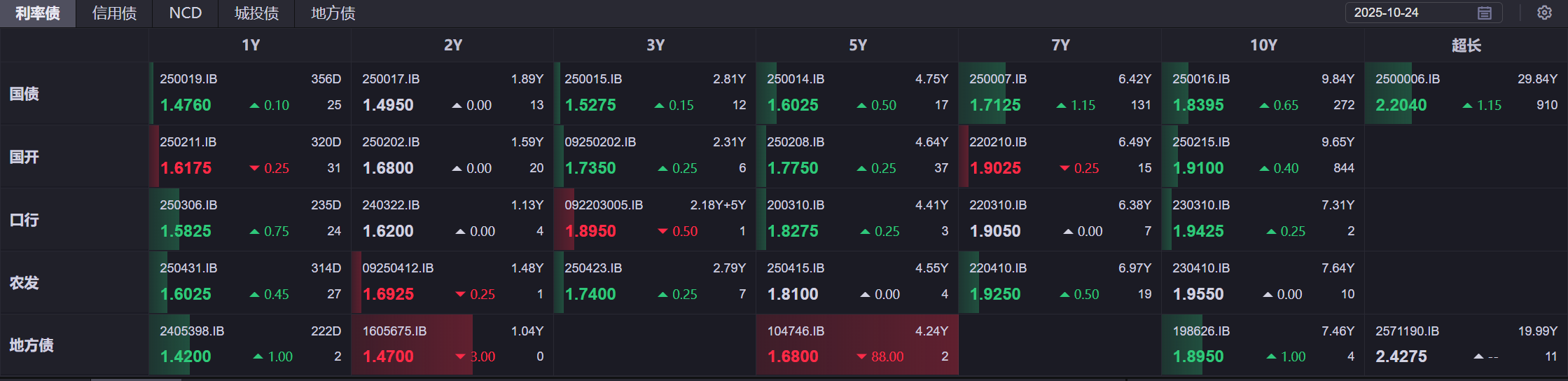Screen dimensions: 1568x381
Task: Click the calendar icon in date field
Action: click(1485, 13)
